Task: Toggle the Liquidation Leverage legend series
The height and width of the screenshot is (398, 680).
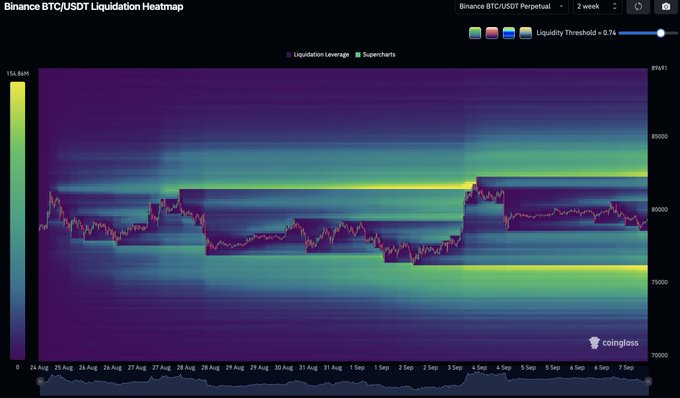Action: click(318, 55)
